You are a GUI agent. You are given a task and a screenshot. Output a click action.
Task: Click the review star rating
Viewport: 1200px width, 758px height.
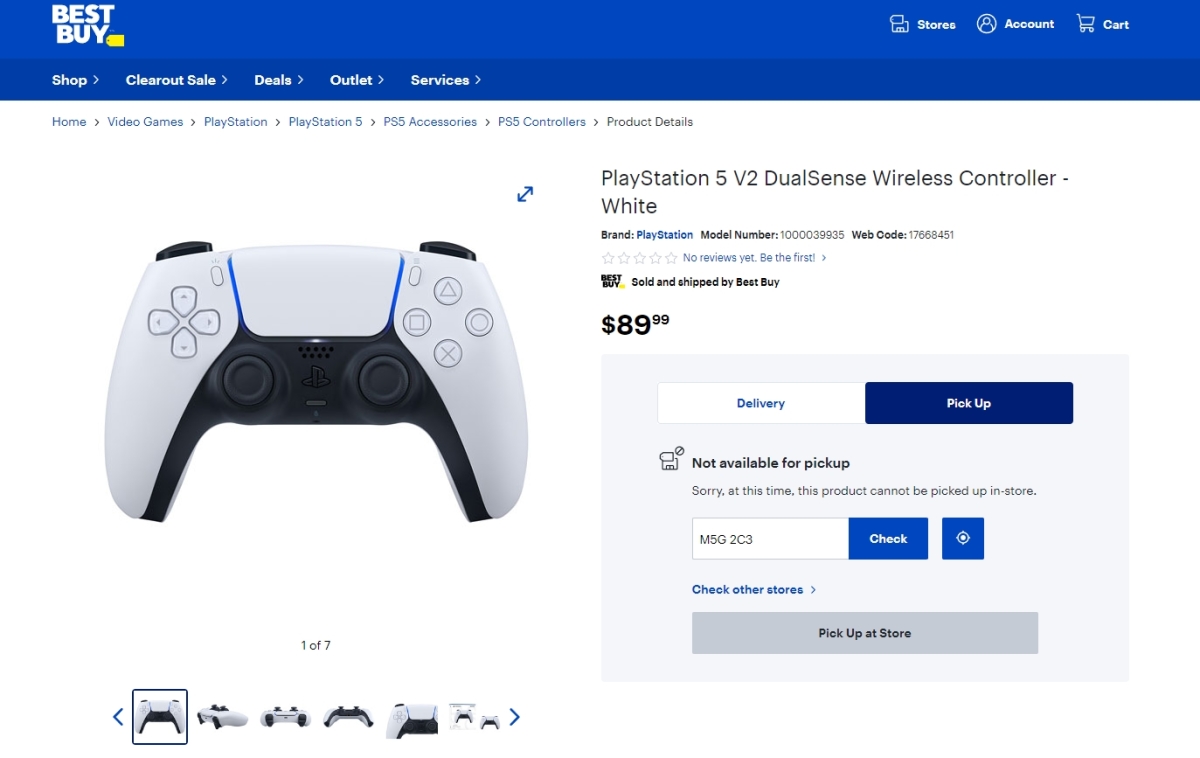click(x=639, y=258)
